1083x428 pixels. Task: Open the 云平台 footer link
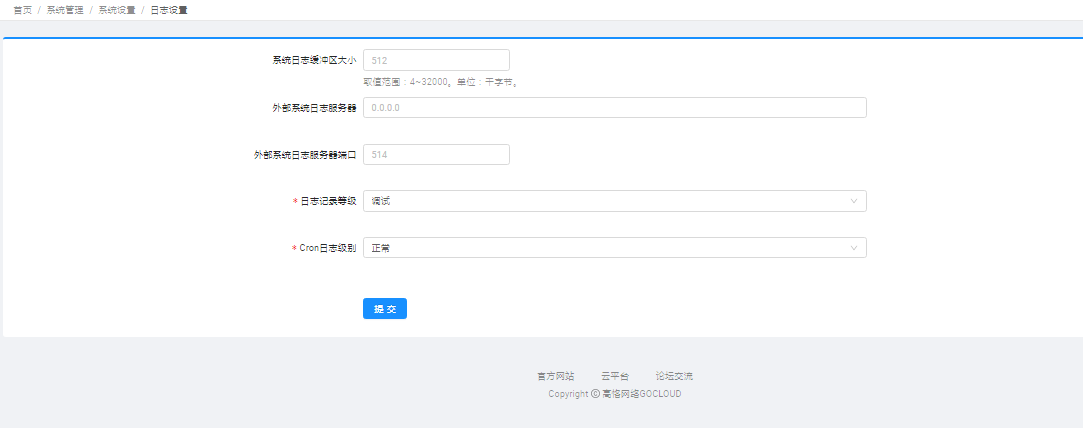pyautogui.click(x=615, y=376)
